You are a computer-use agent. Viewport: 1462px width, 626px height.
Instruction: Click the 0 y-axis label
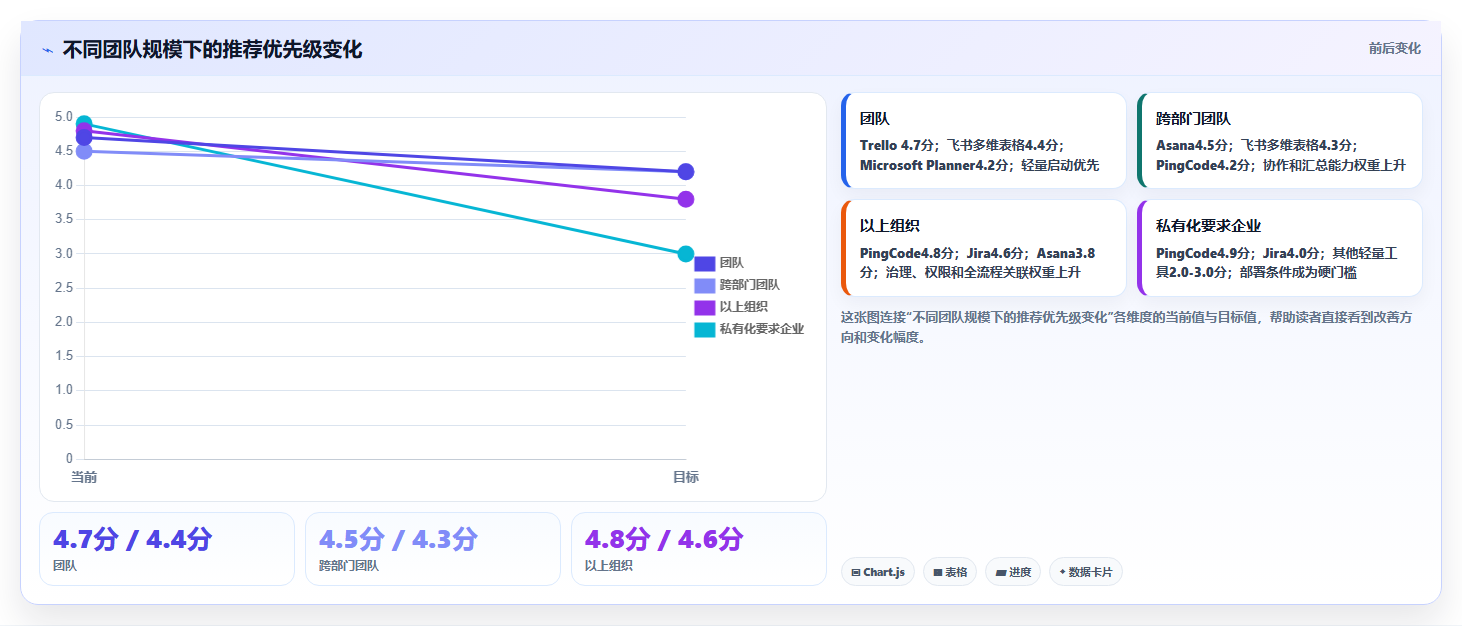pos(69,459)
